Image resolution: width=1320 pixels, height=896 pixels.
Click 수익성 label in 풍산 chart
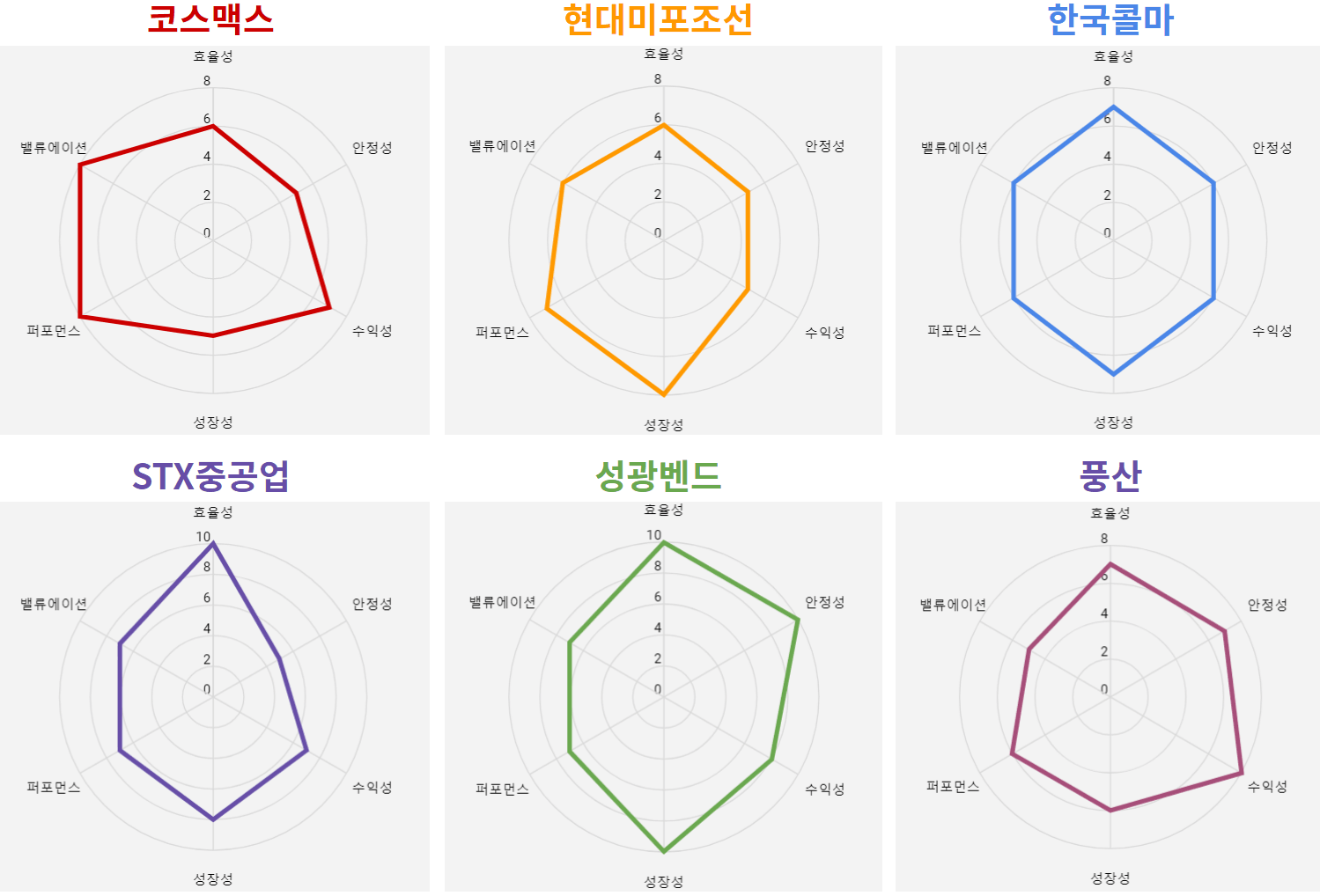coord(1267,786)
